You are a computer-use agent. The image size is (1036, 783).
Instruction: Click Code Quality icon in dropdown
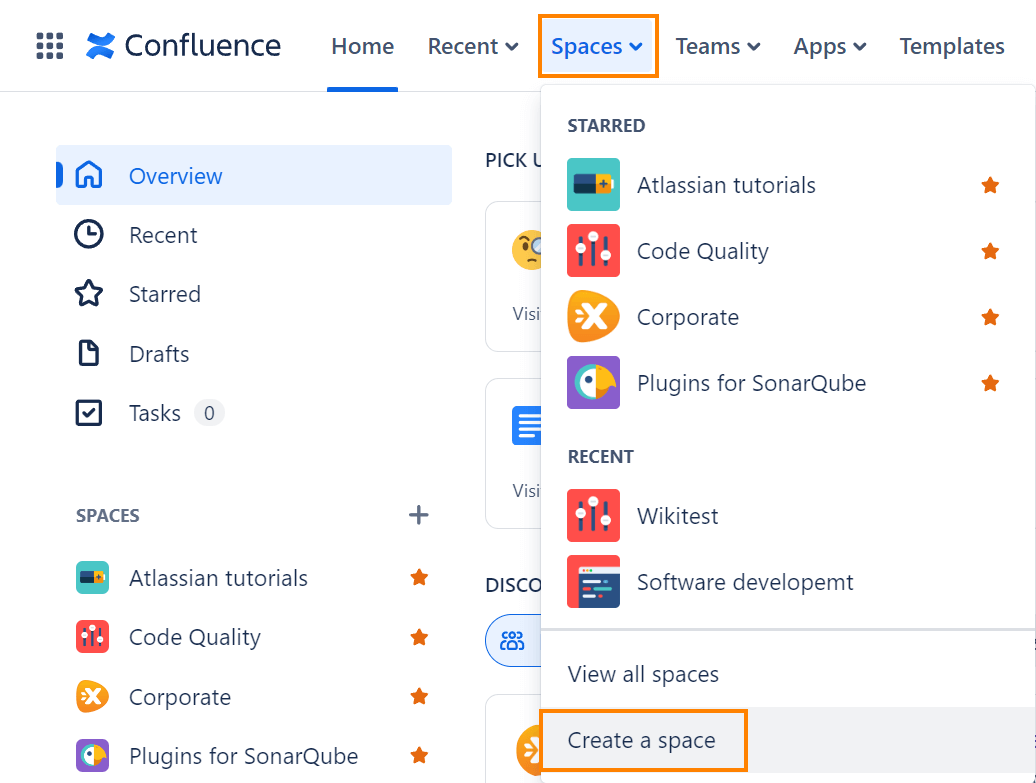[593, 250]
